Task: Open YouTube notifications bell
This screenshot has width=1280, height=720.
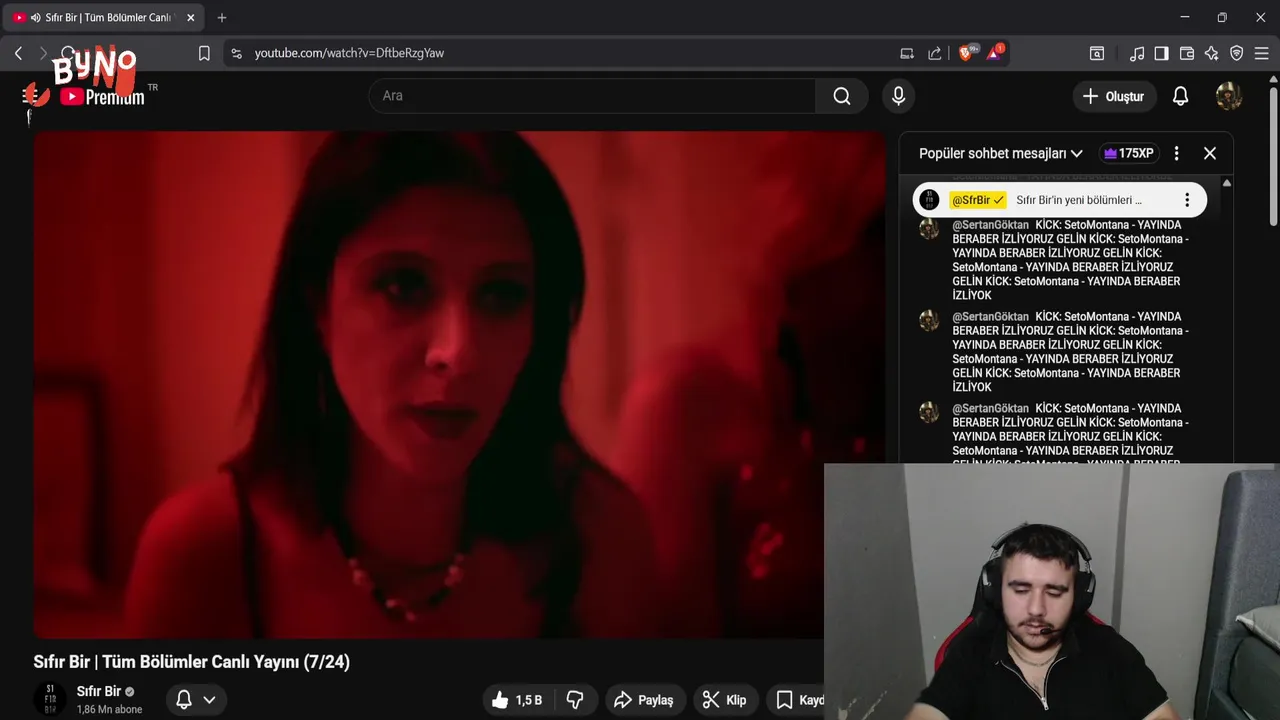Action: pos(1180,96)
